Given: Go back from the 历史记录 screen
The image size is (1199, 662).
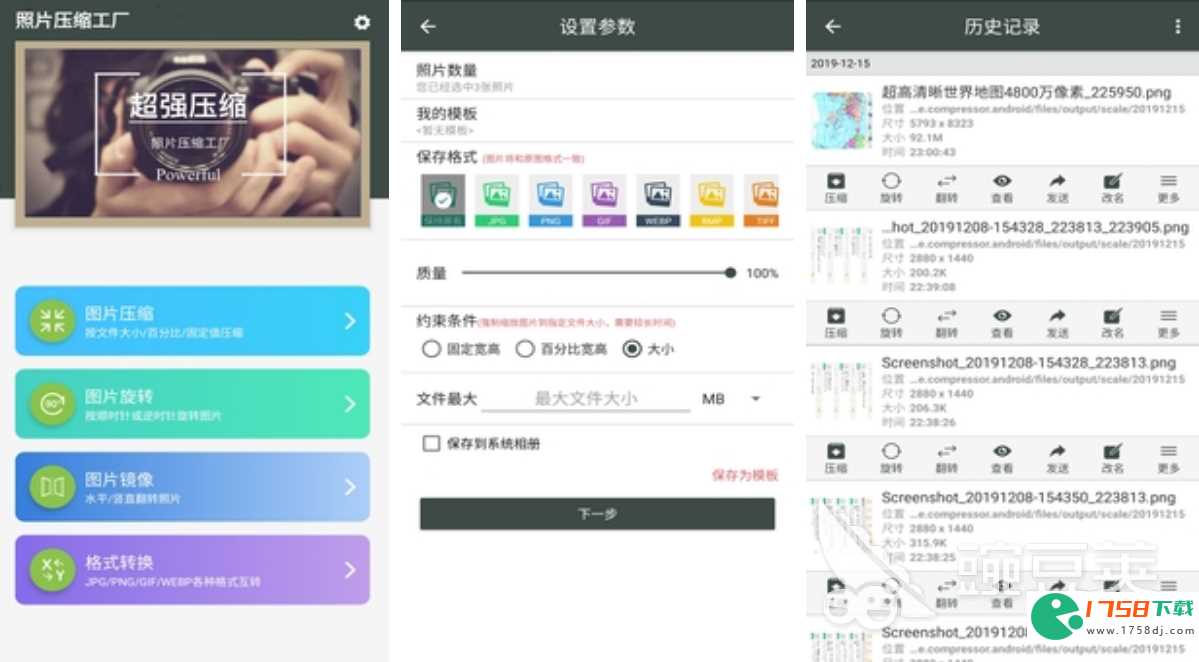Looking at the screenshot, I should tap(833, 27).
